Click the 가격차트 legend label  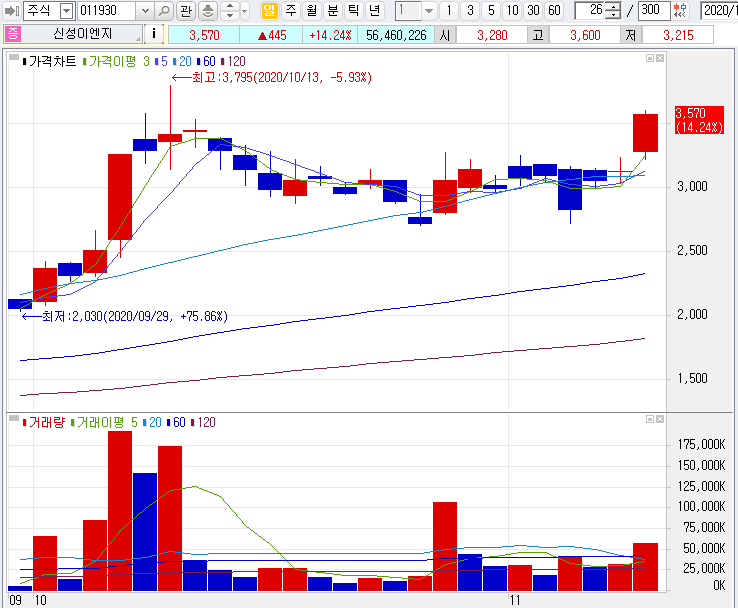click(x=49, y=61)
